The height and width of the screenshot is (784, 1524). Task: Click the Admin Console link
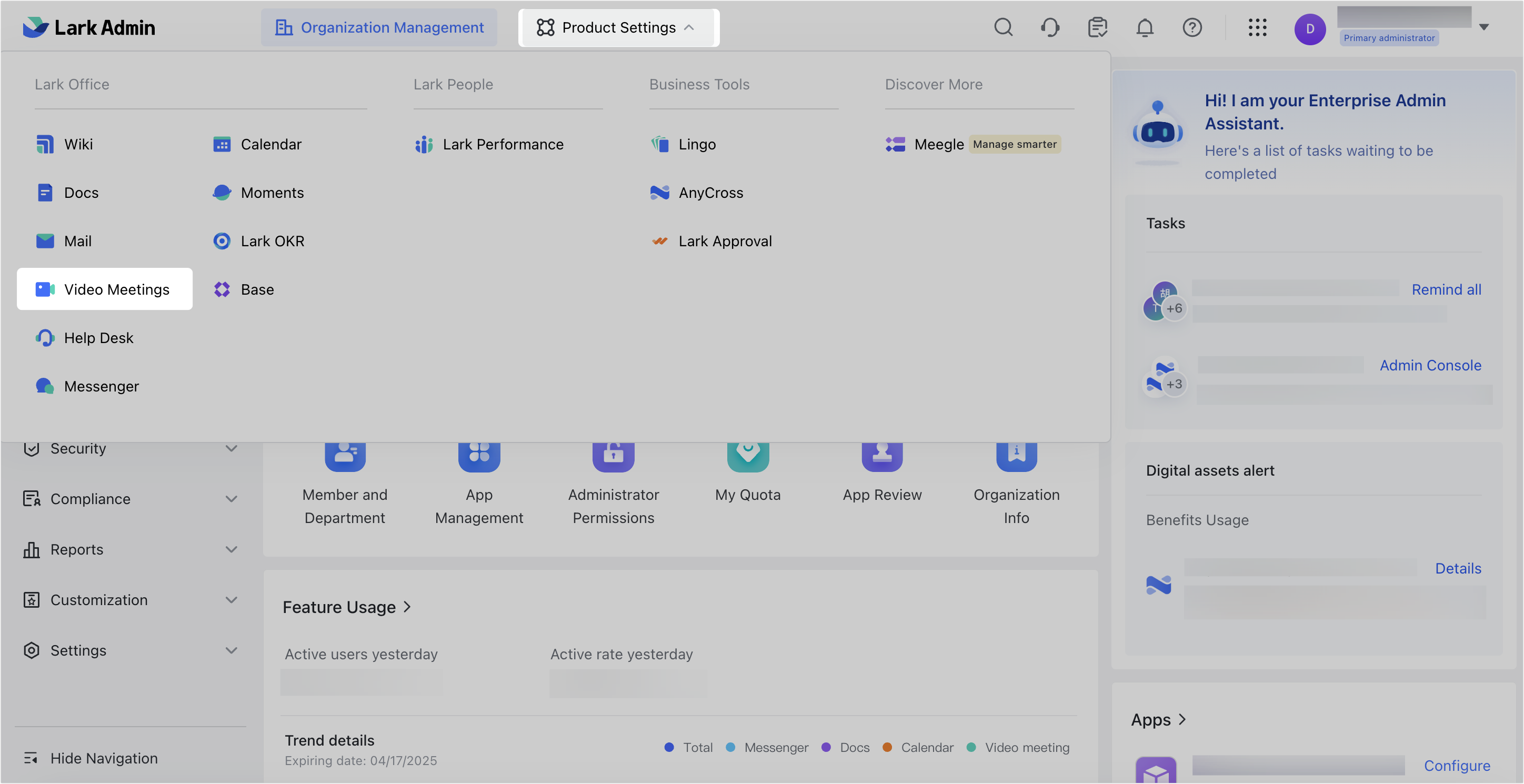1430,365
